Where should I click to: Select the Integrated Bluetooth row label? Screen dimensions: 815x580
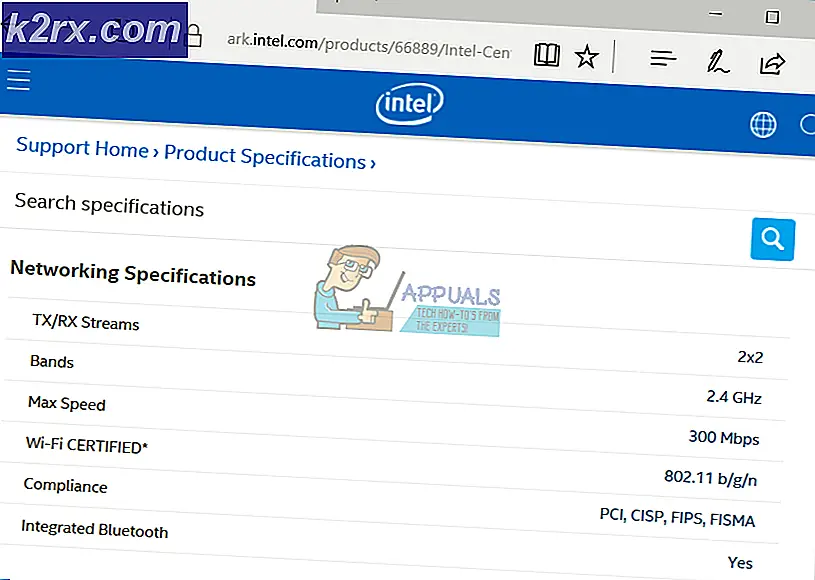pos(95,529)
